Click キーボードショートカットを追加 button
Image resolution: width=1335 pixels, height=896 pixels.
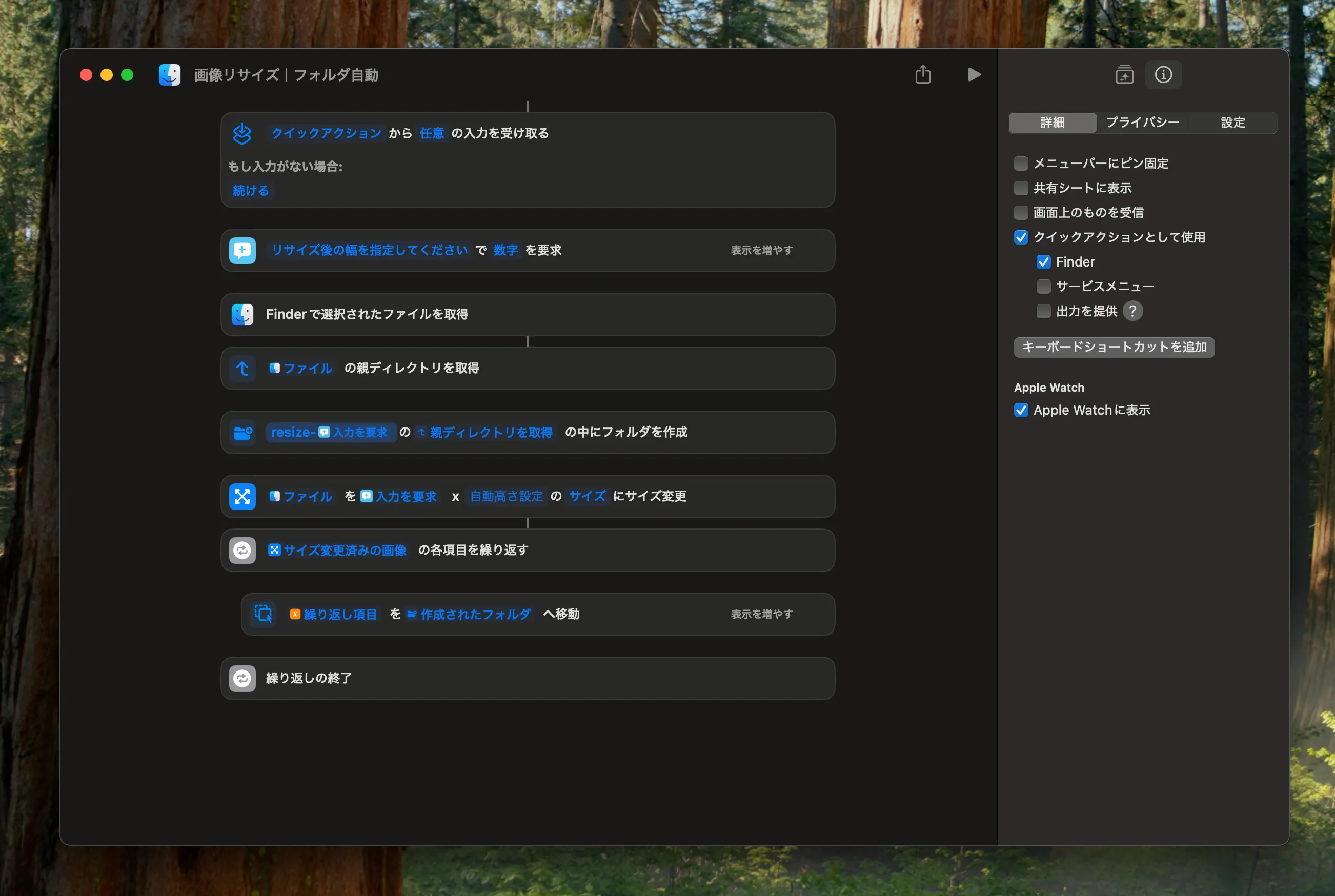coord(1114,348)
